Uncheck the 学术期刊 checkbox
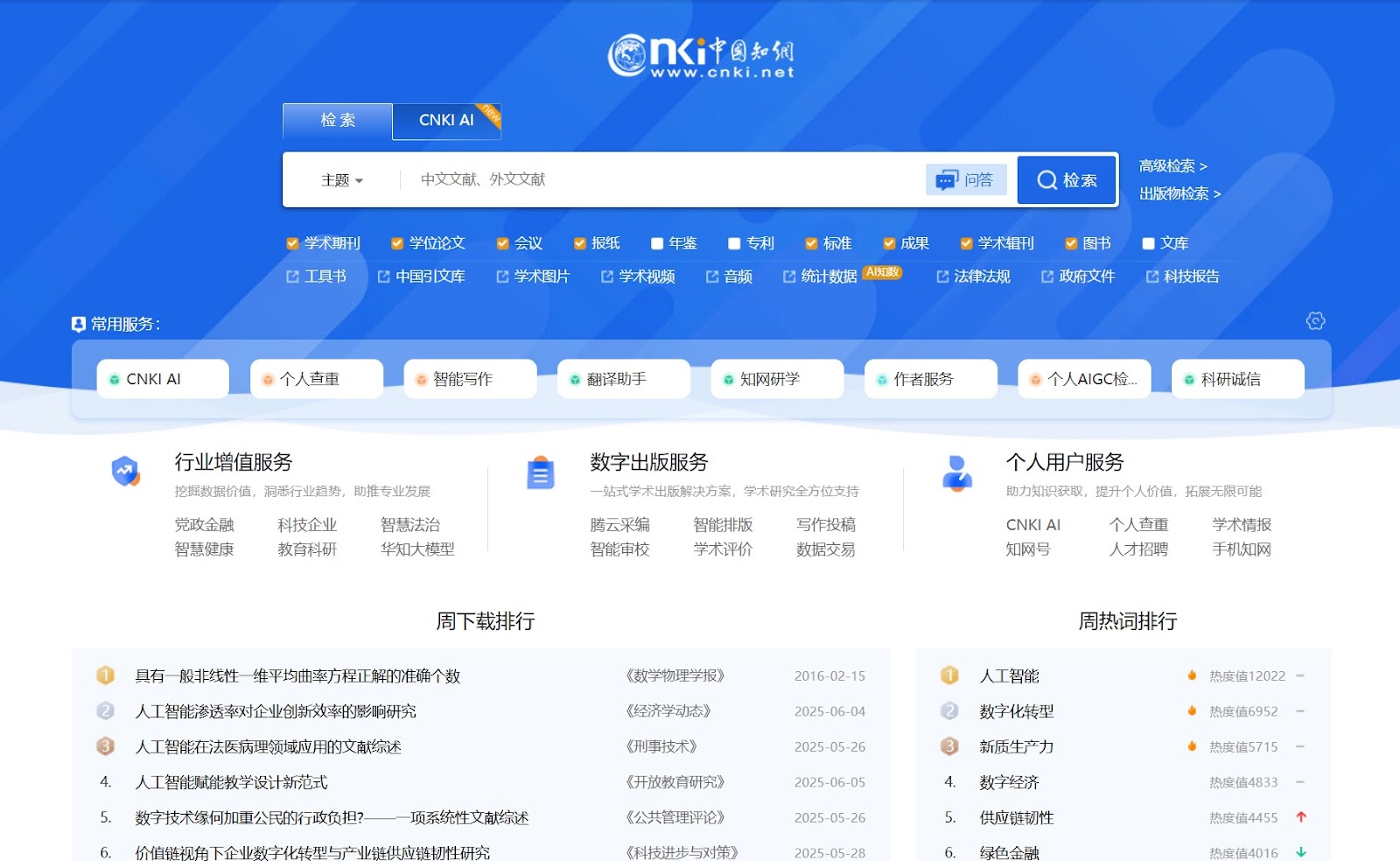The width and height of the screenshot is (1400, 861). (292, 243)
